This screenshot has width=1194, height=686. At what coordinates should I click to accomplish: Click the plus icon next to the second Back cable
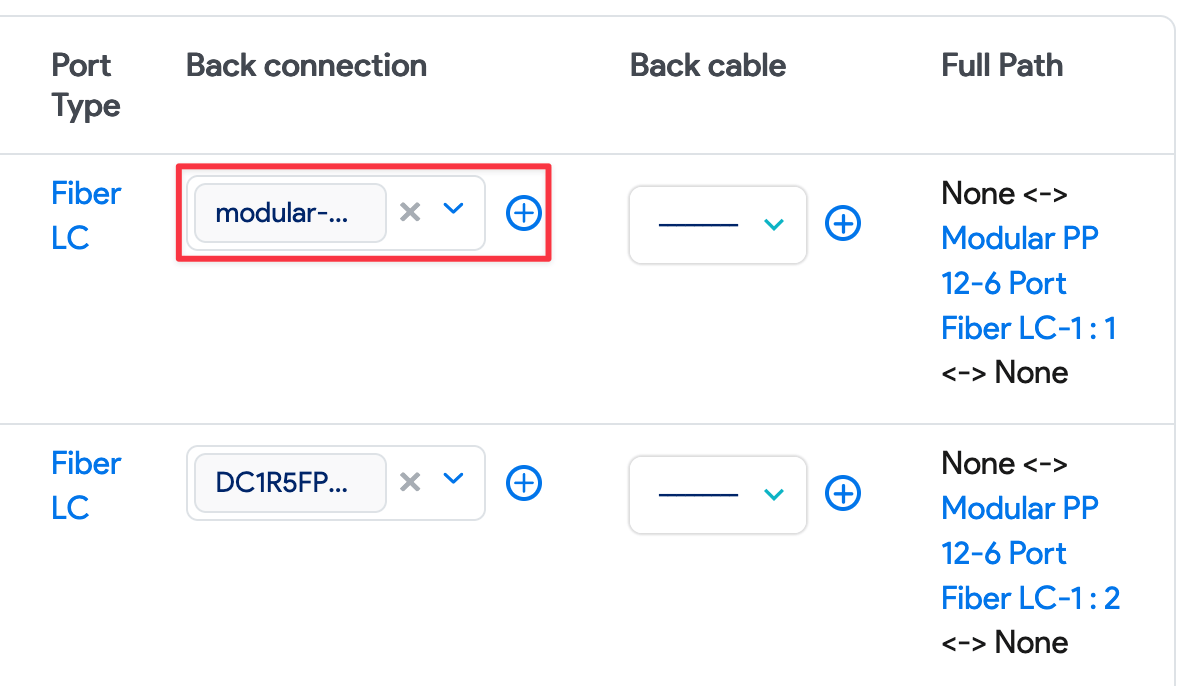[x=843, y=493]
